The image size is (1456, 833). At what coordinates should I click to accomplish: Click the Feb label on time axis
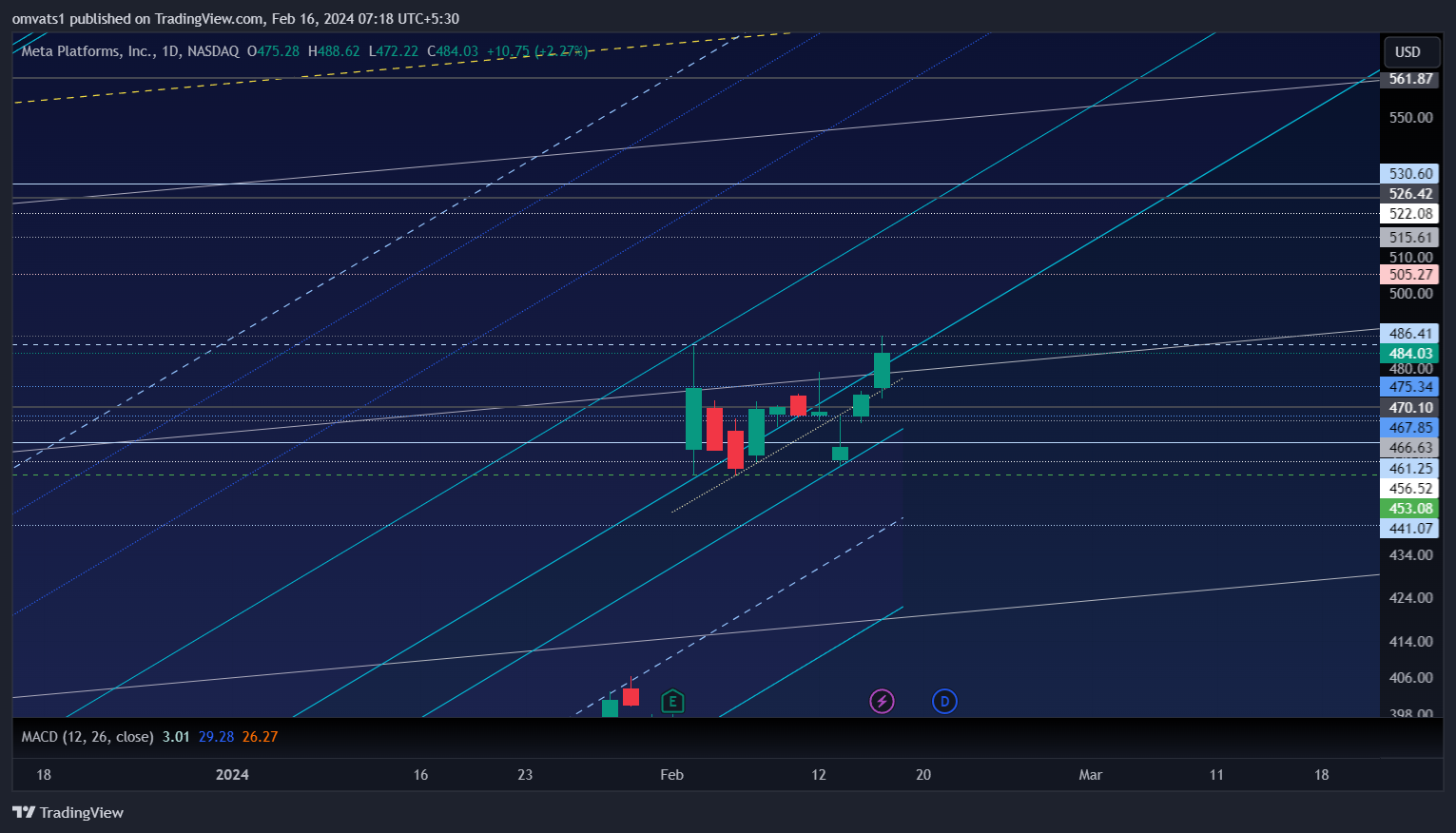[x=671, y=775]
